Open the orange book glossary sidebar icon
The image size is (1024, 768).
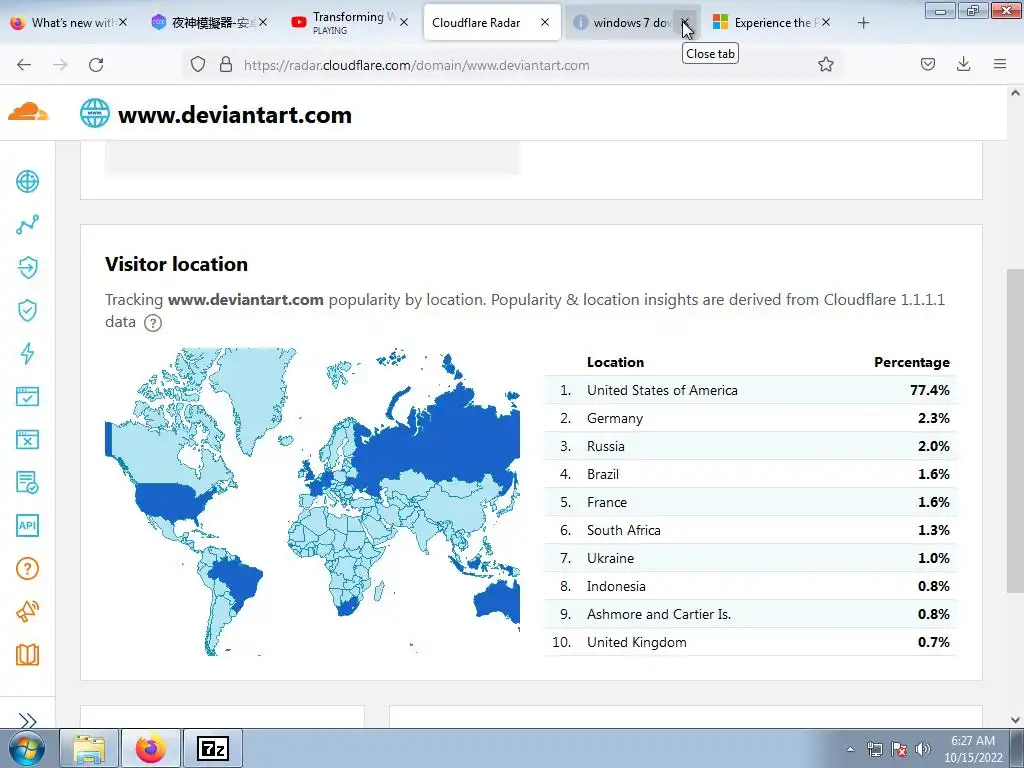pos(27,654)
